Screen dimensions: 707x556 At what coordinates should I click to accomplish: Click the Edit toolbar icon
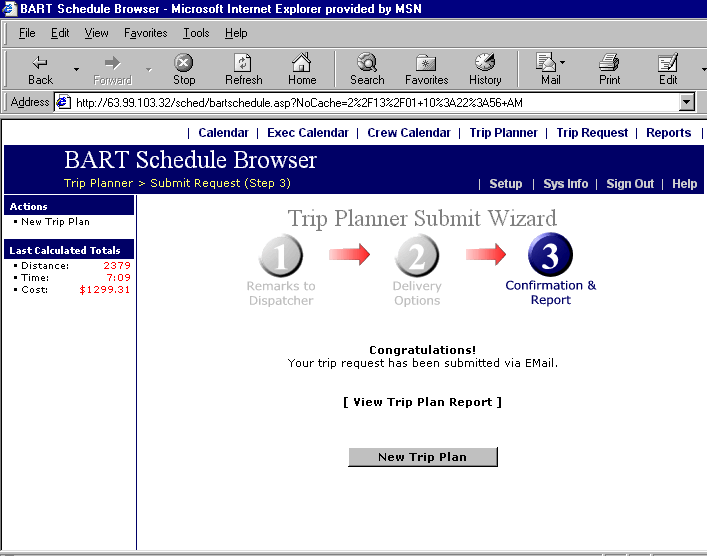pos(668,69)
